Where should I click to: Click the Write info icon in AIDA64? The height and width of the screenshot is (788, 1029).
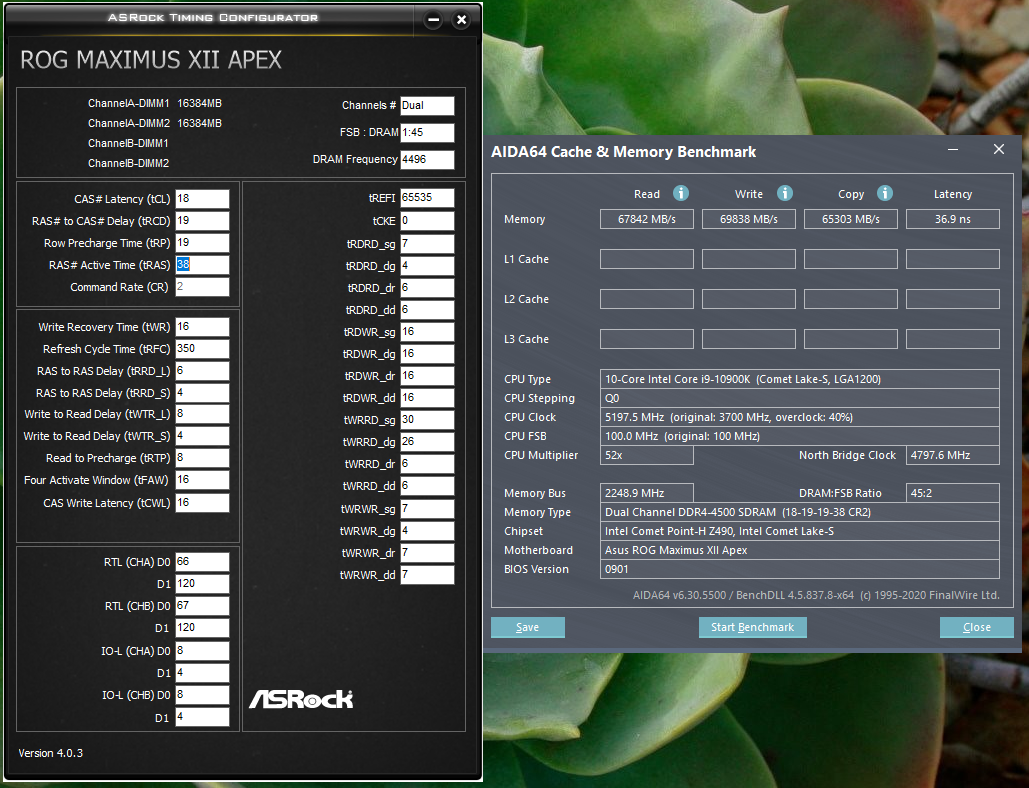click(x=784, y=193)
